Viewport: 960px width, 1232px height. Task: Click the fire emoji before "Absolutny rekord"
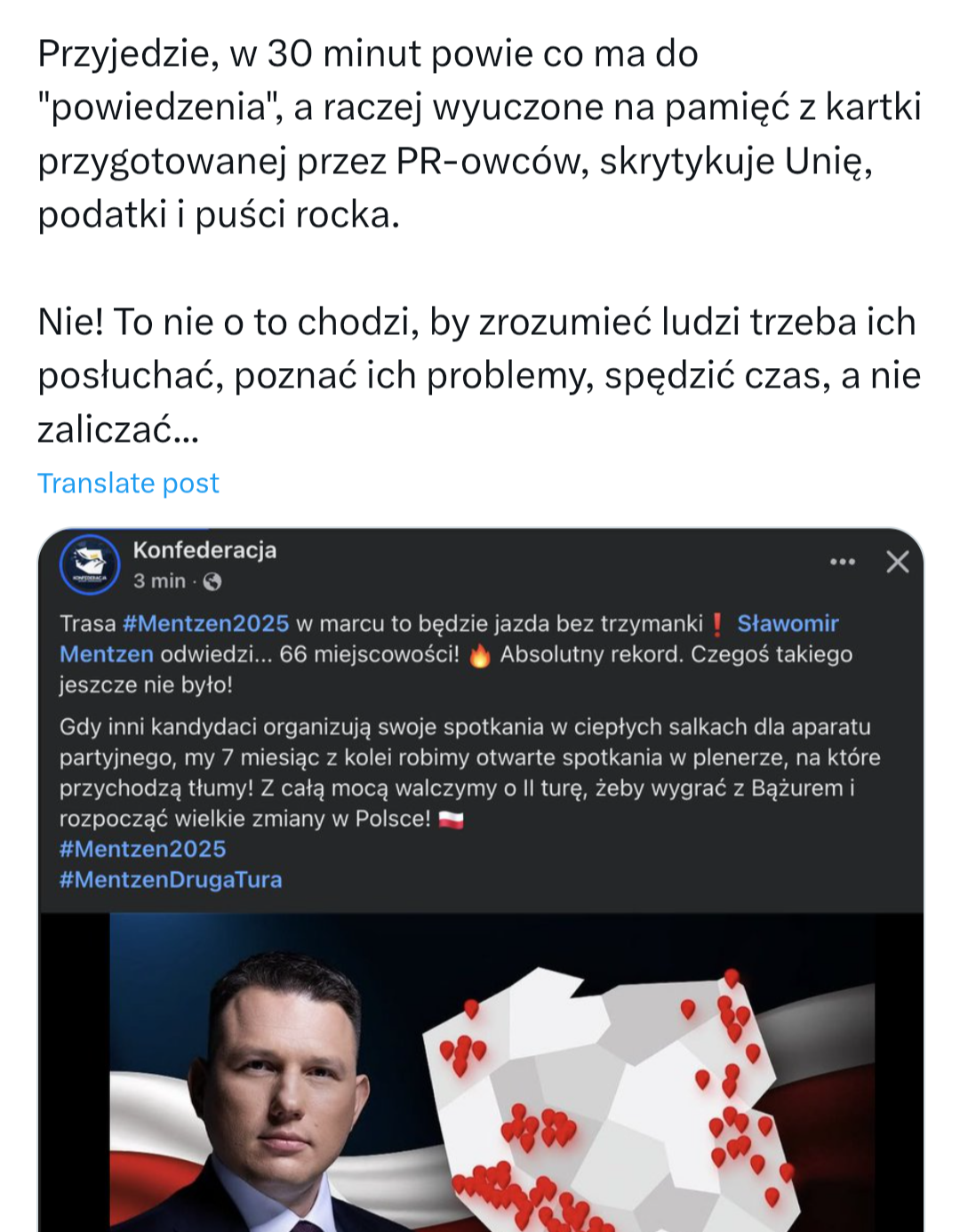coord(480,656)
